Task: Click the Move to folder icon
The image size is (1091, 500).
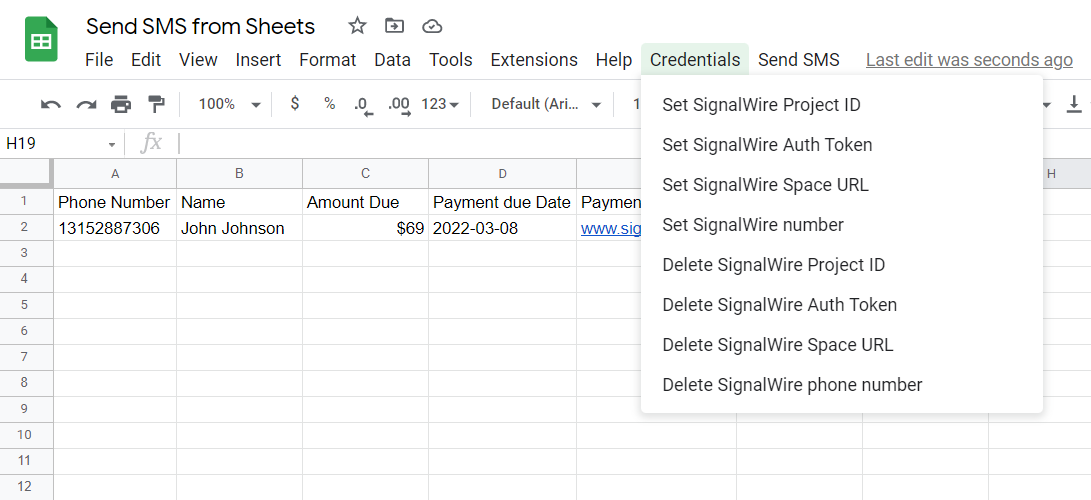Action: pos(395,26)
